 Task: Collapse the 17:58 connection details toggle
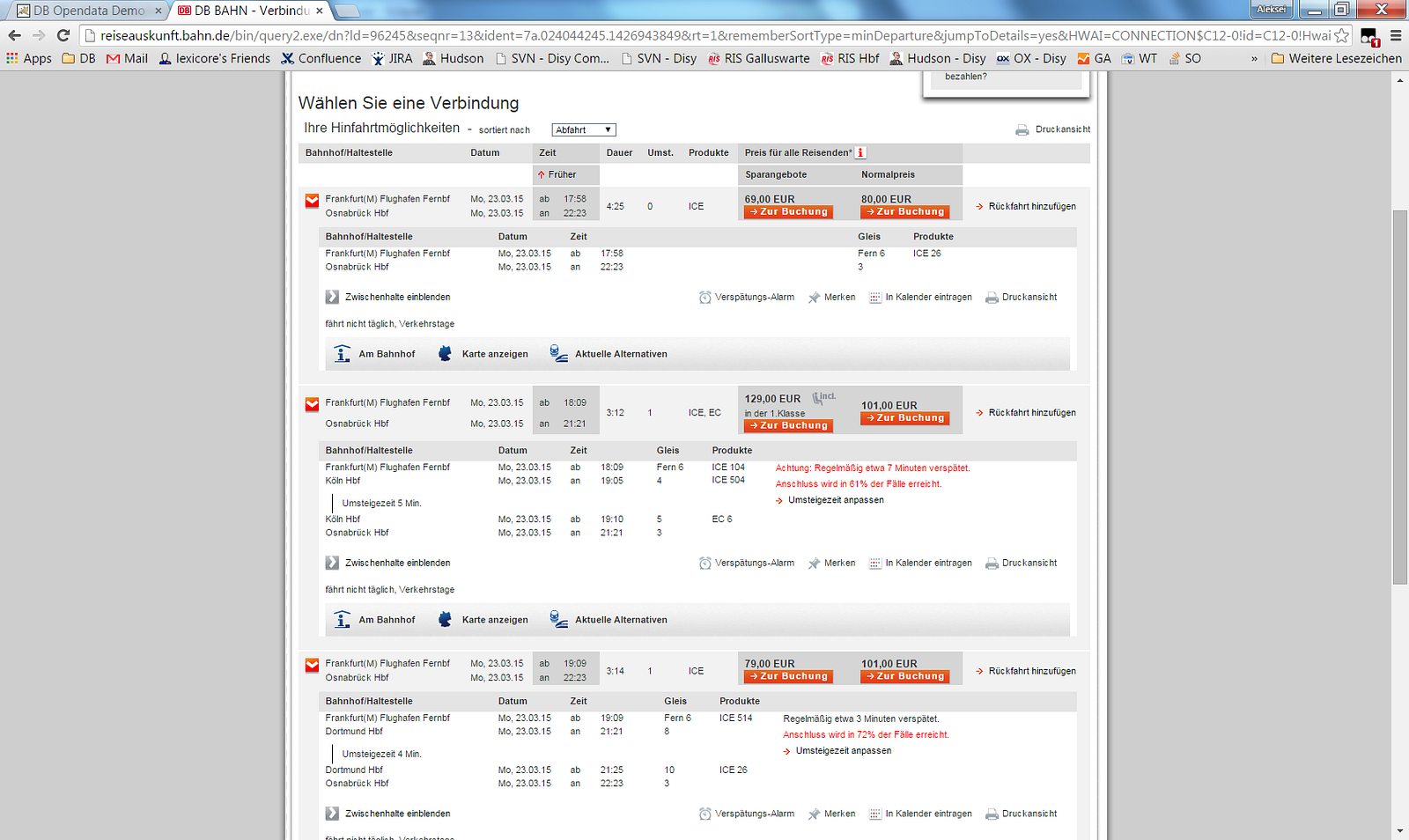coord(312,201)
